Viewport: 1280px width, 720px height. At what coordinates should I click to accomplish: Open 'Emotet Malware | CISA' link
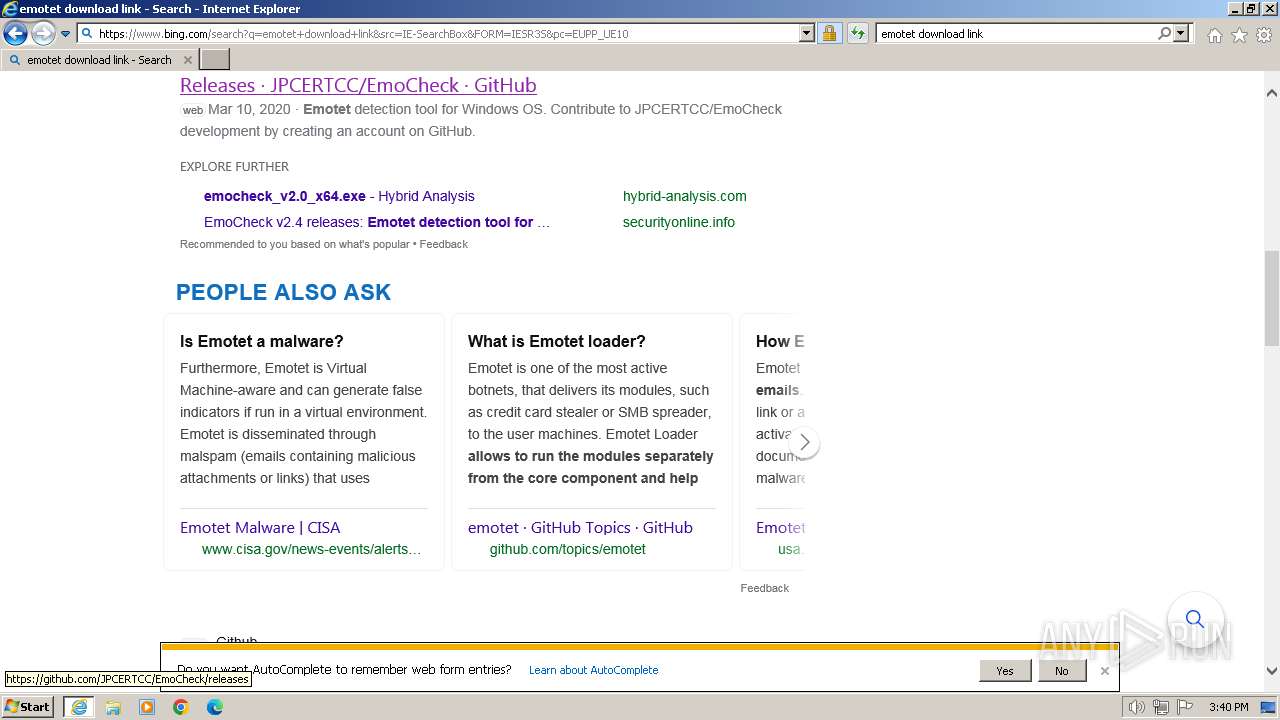click(260, 527)
